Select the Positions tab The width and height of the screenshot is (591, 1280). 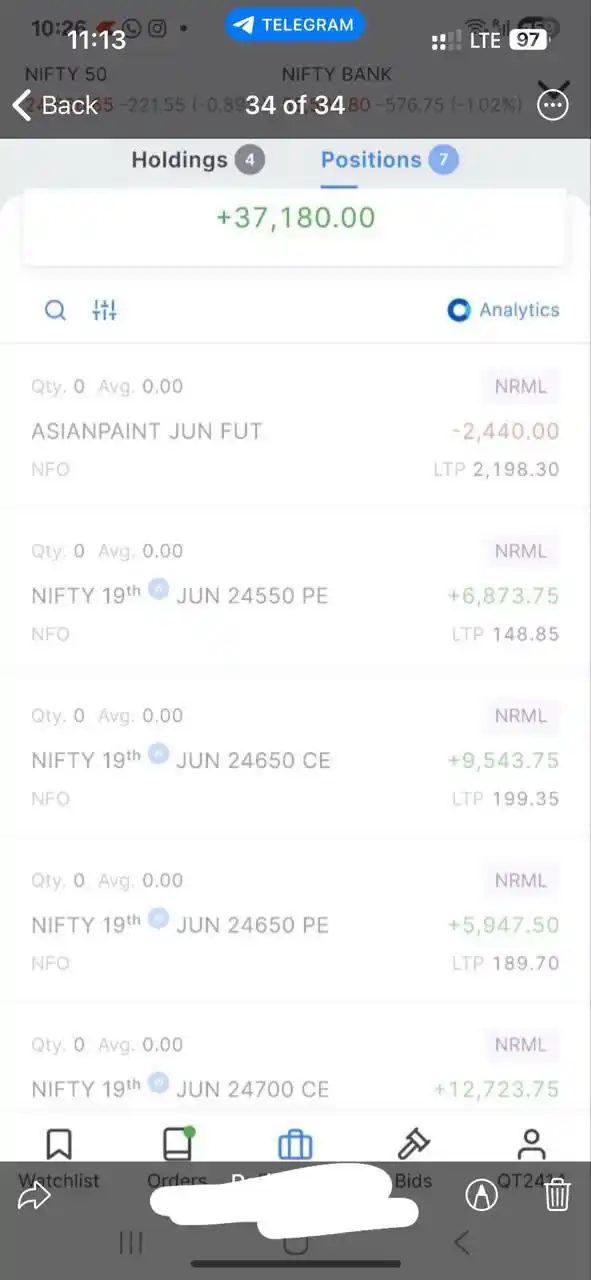click(x=389, y=160)
